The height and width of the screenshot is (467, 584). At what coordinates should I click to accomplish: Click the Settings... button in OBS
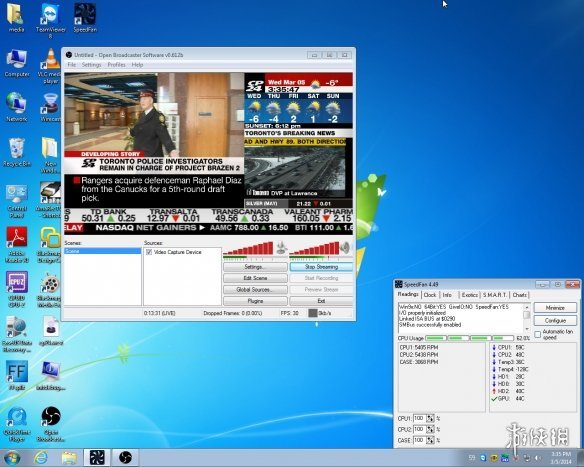click(255, 267)
